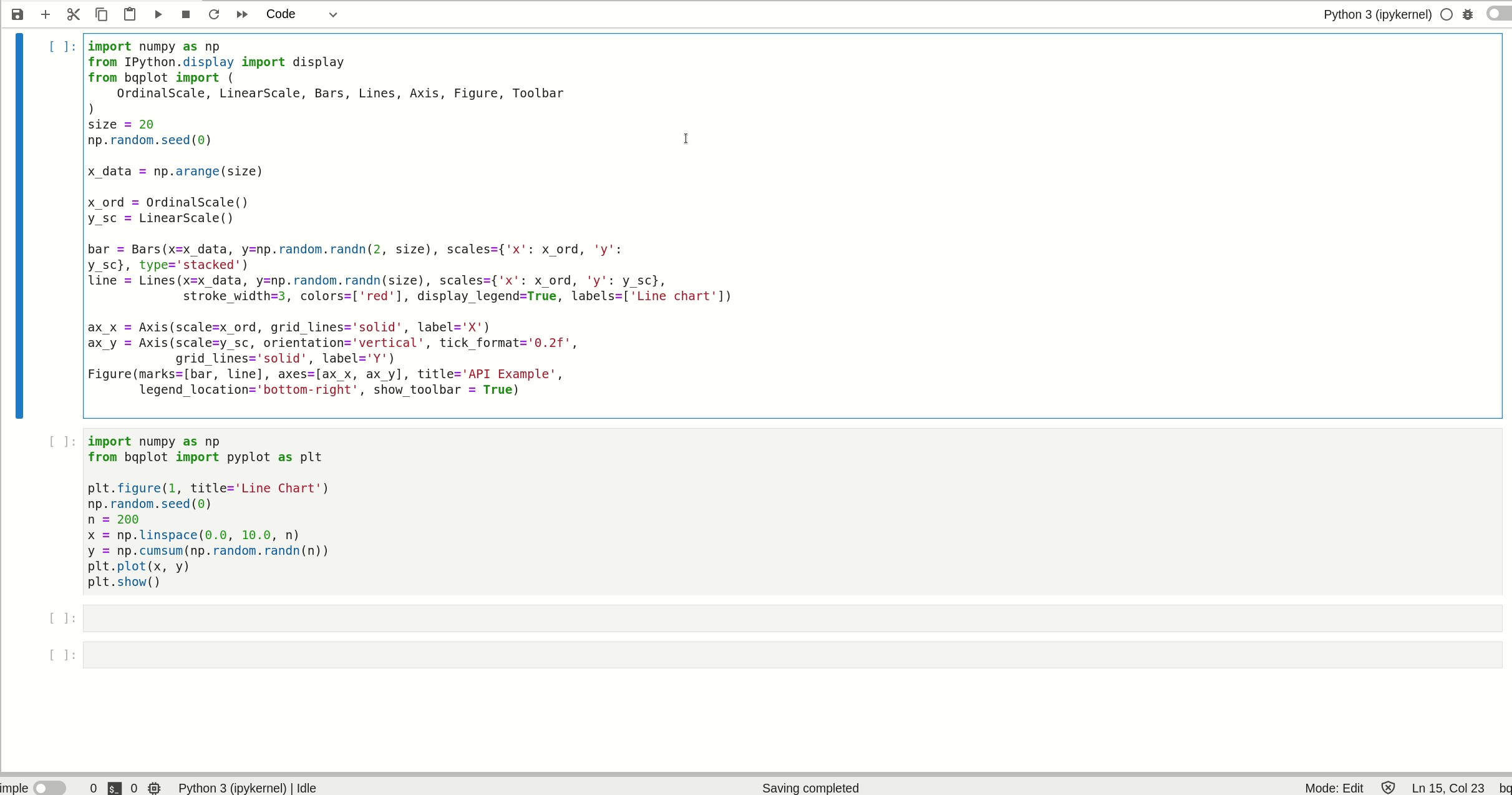The image size is (1512, 795).
Task: Toggle Simple mode switch in the status bar
Action: (50, 788)
